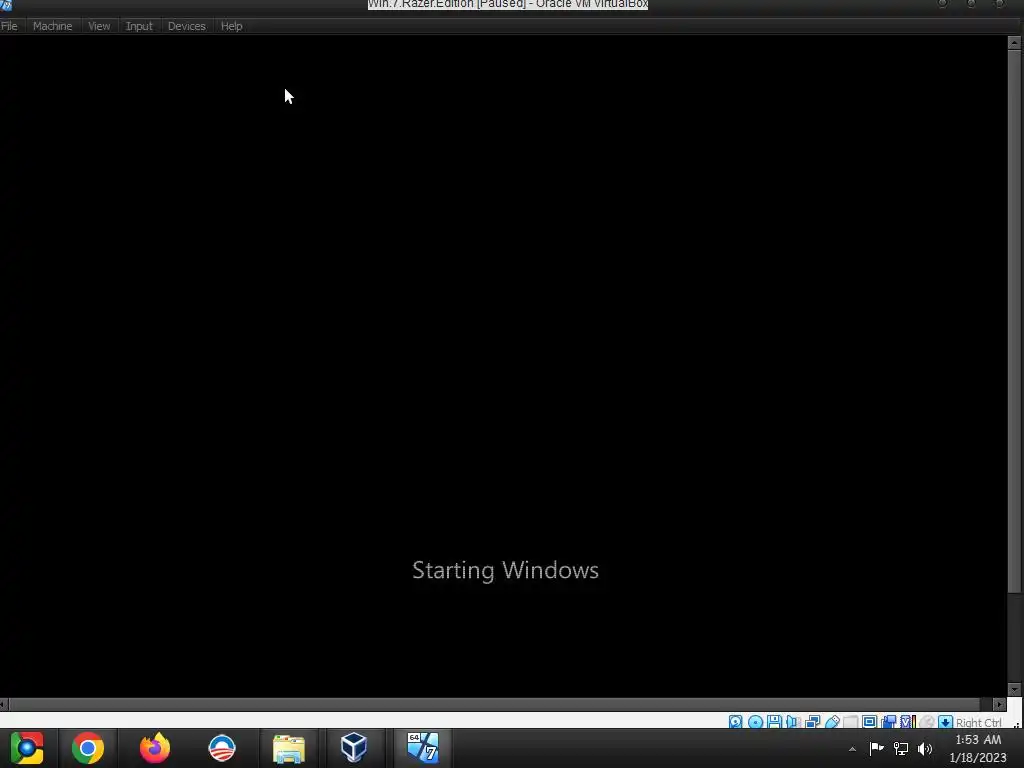Screen dimensions: 1024x768
Task: Click the hard disk activity status icon
Action: pos(735,722)
